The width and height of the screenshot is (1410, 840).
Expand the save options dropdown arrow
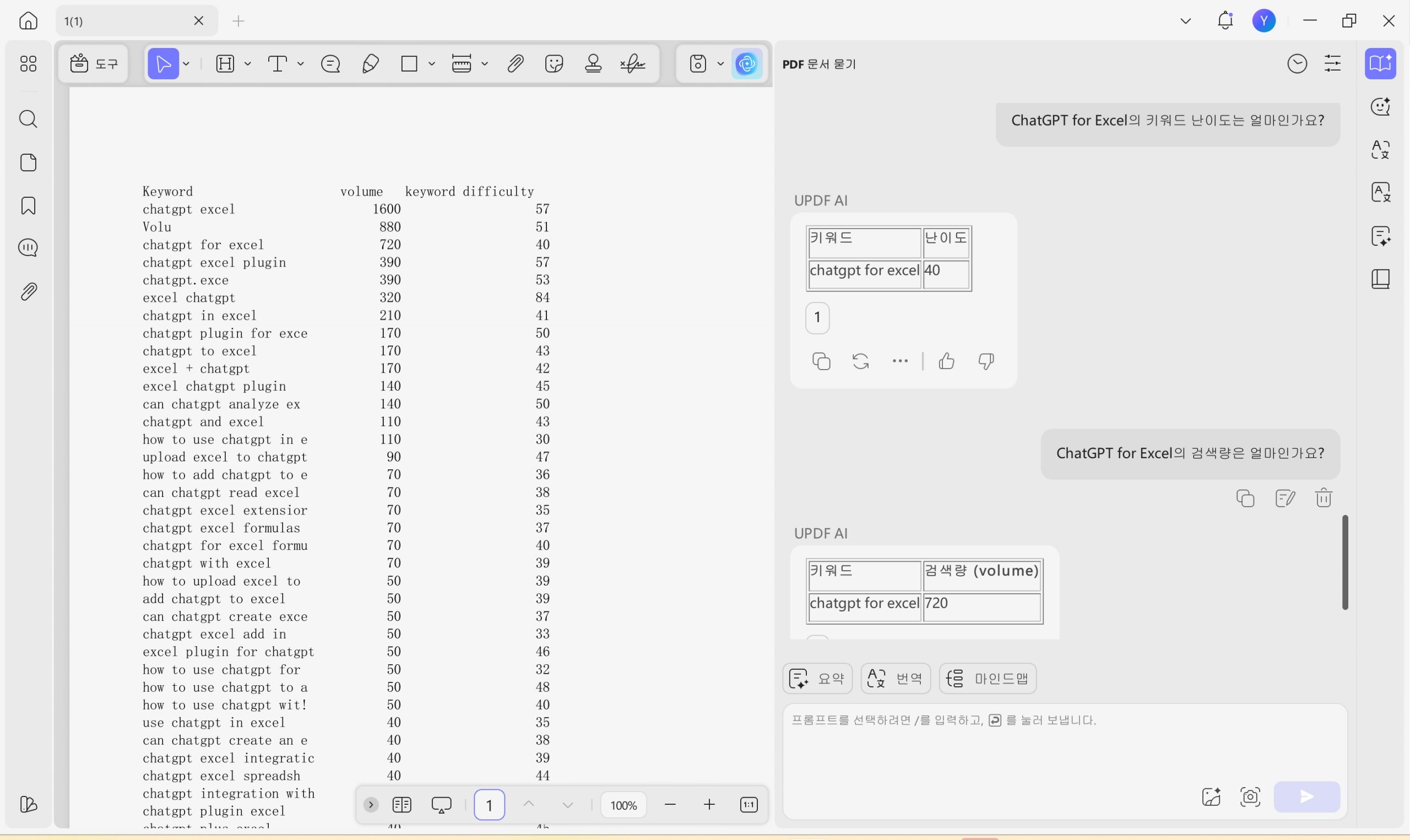click(x=720, y=64)
